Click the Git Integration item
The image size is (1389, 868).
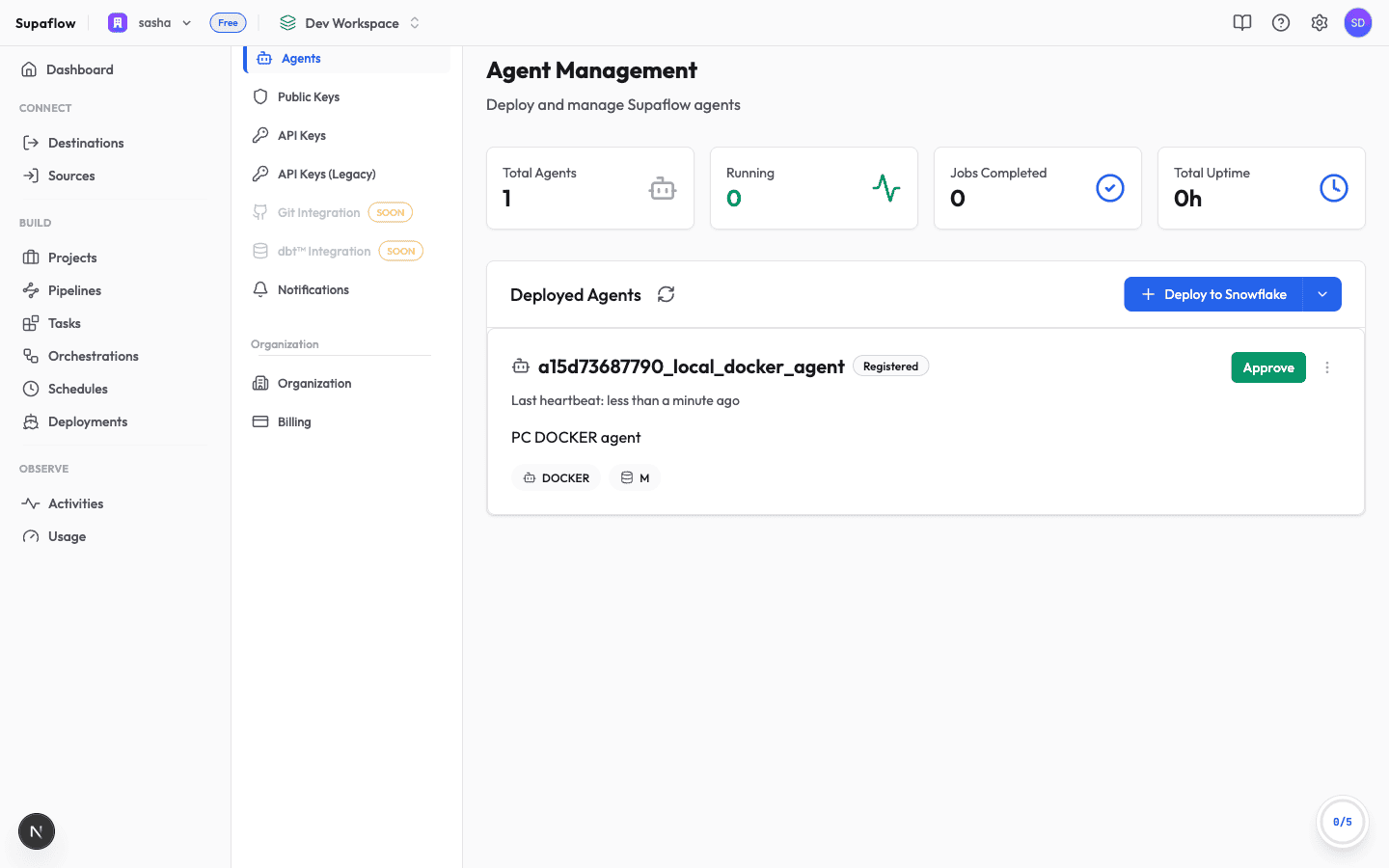click(x=318, y=212)
